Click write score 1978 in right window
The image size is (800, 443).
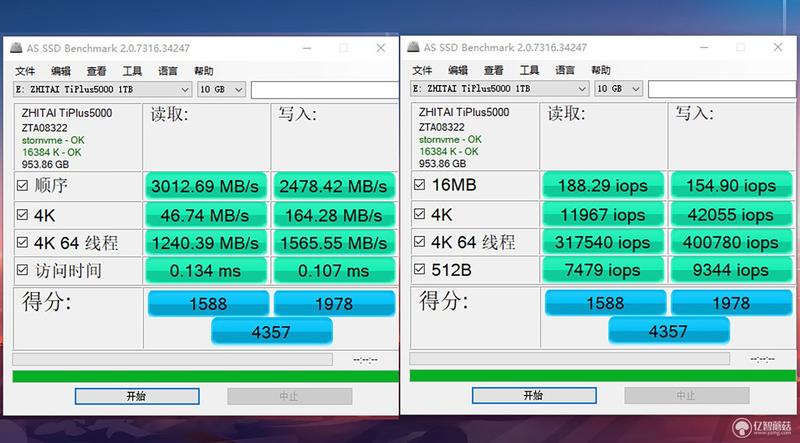pos(731,303)
